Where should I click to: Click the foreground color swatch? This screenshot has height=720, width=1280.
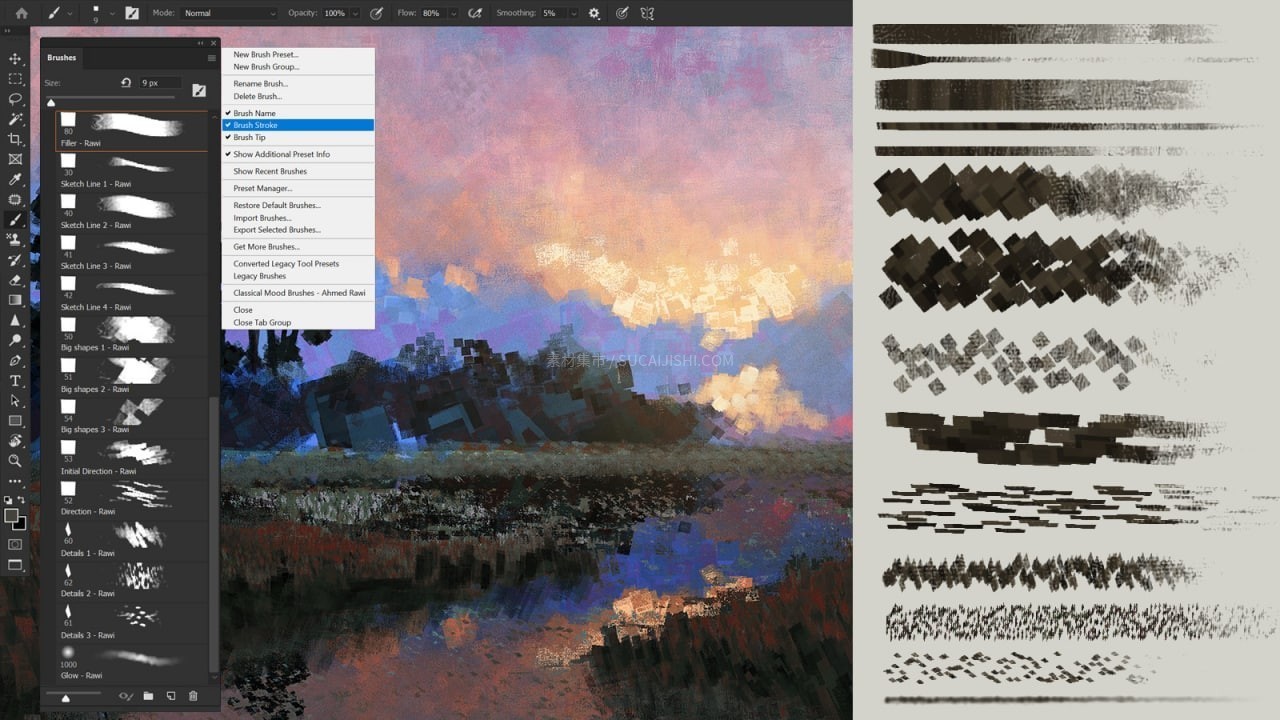11,516
